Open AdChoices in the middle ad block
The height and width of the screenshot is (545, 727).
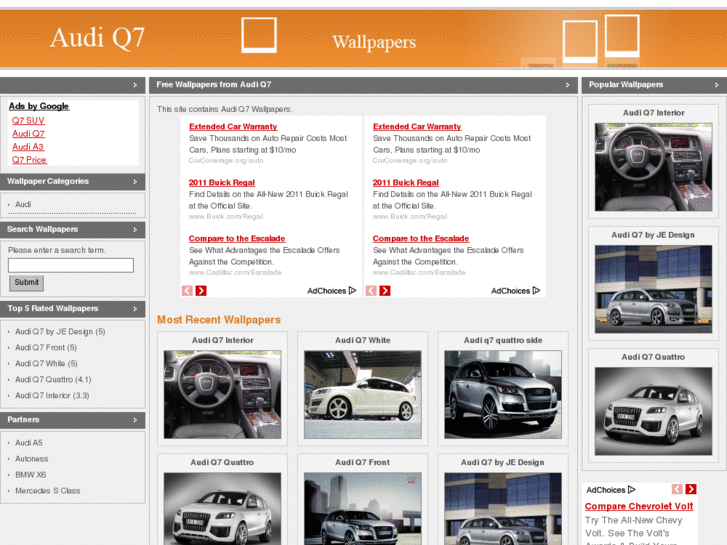tap(516, 291)
